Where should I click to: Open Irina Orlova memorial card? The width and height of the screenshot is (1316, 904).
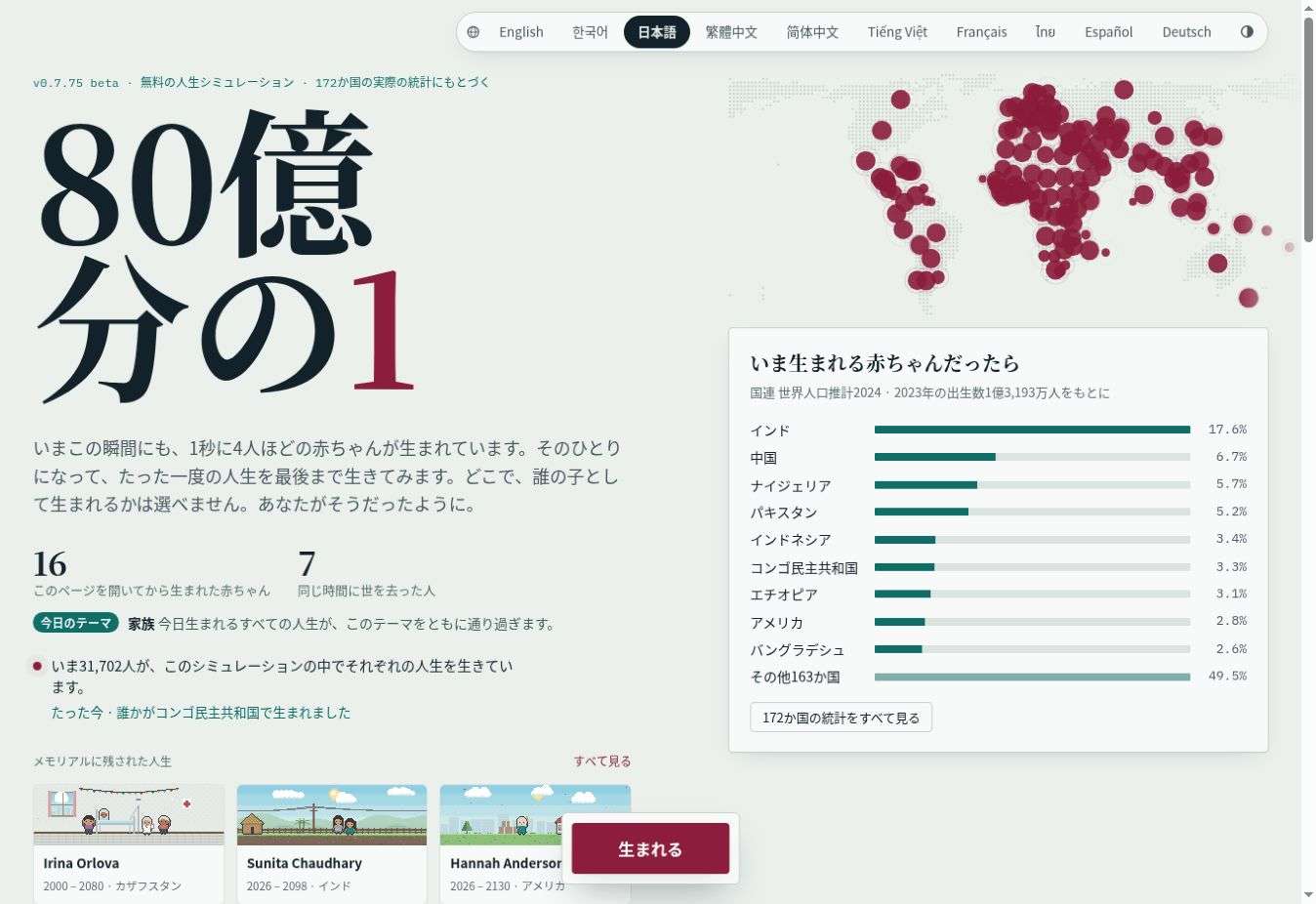[129, 844]
